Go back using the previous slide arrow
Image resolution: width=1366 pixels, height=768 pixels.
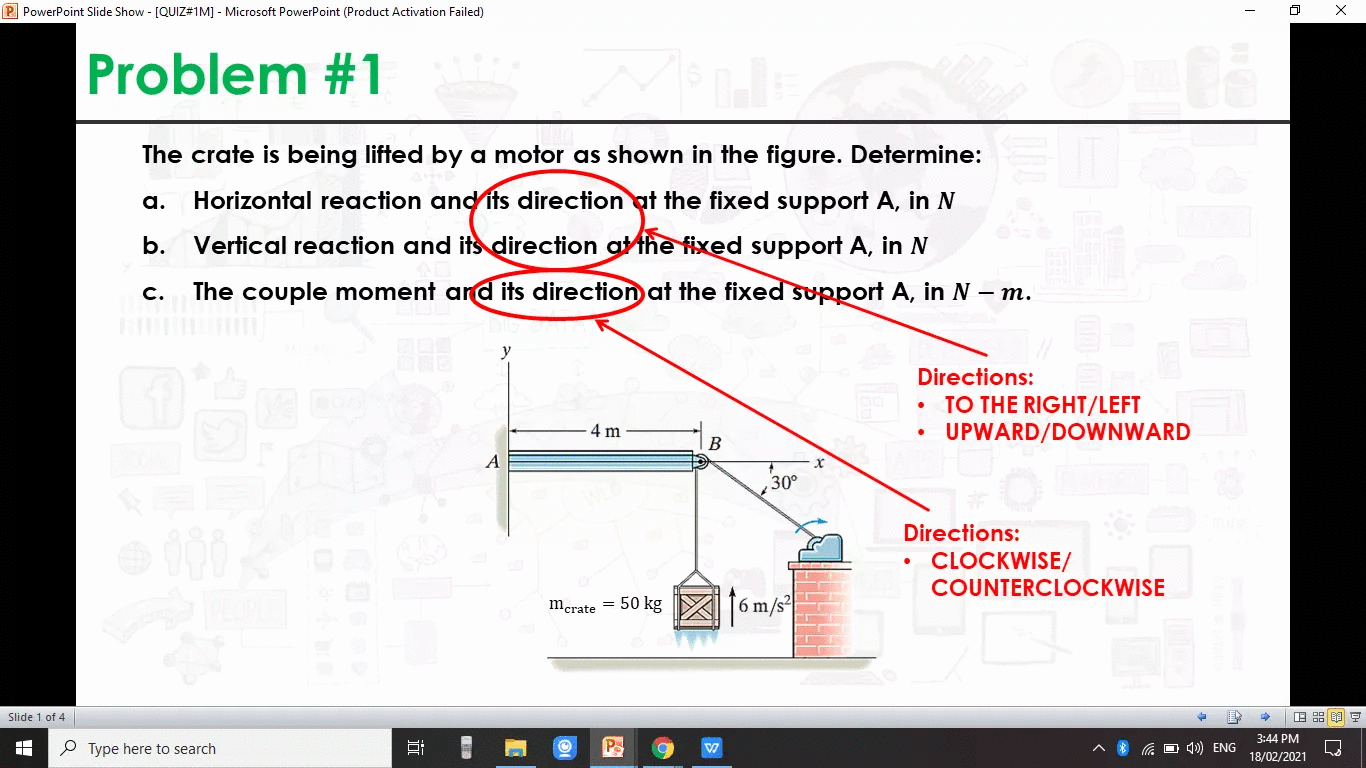1202,717
